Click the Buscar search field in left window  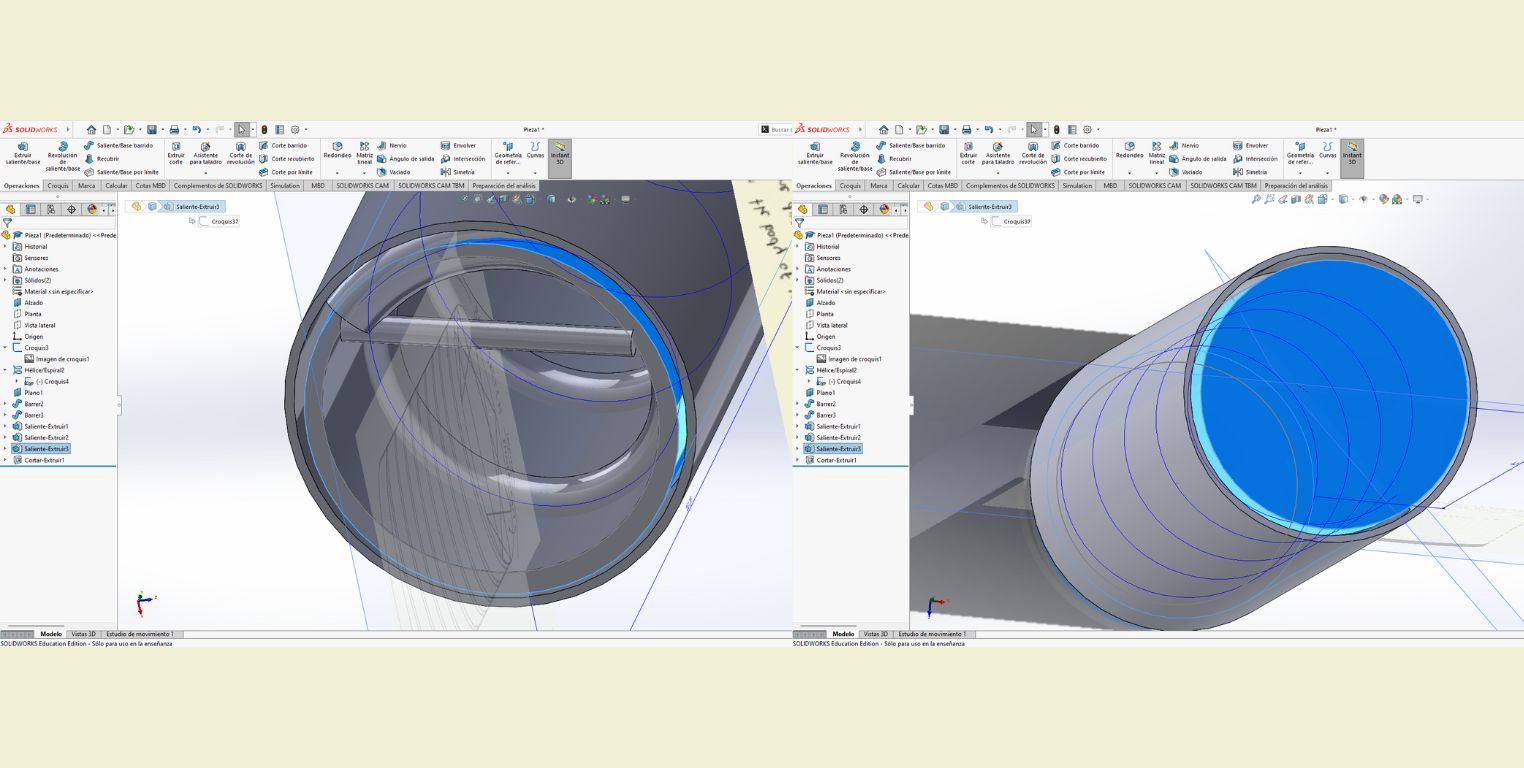[x=776, y=130]
